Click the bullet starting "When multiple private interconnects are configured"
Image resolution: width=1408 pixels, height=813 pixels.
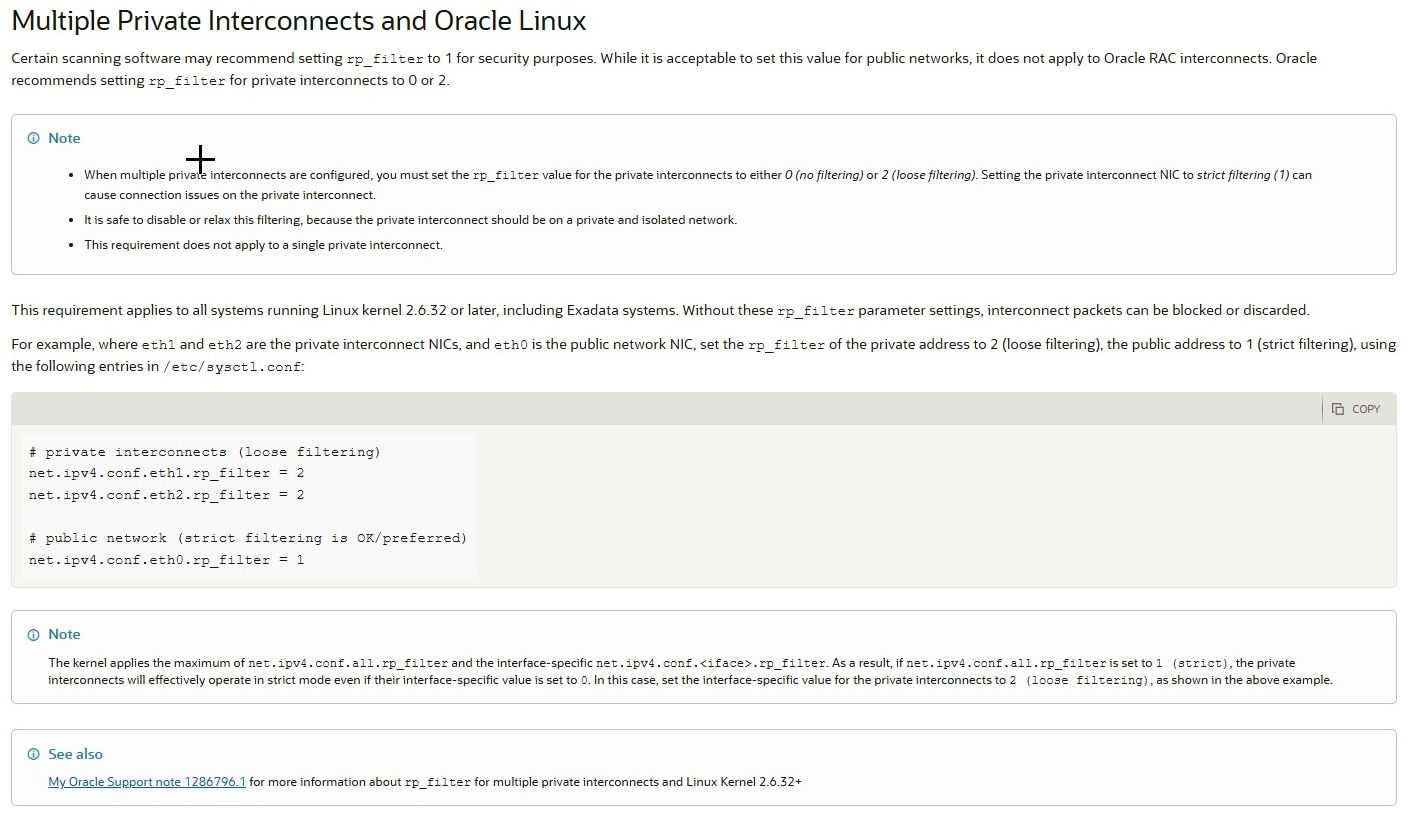698,185
